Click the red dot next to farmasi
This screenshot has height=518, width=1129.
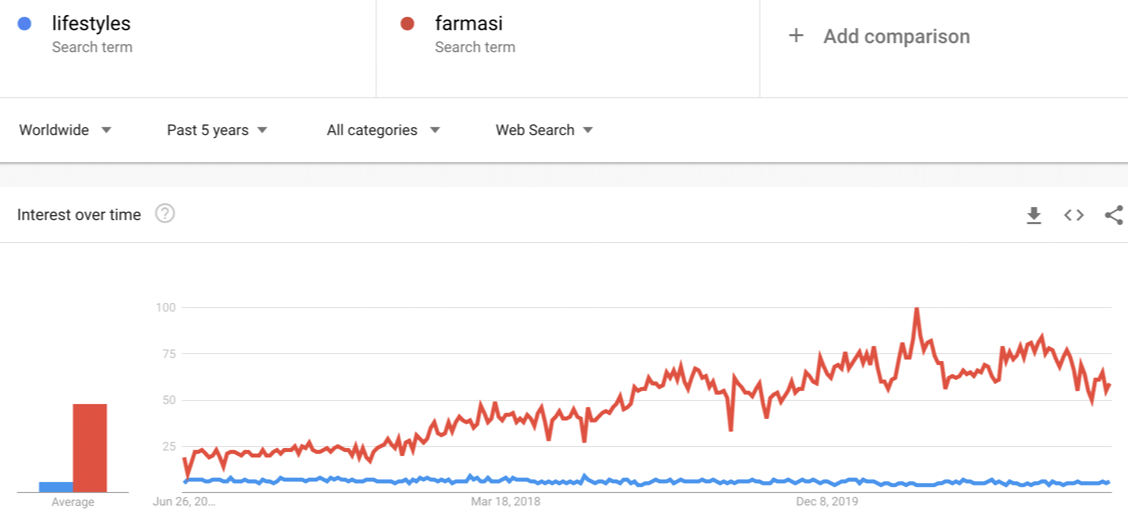[x=407, y=24]
